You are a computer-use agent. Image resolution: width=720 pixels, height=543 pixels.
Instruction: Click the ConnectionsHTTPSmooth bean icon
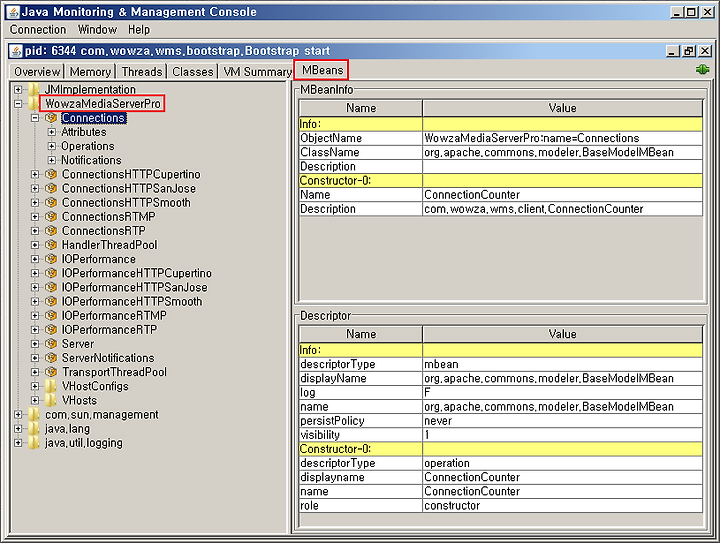[51, 202]
